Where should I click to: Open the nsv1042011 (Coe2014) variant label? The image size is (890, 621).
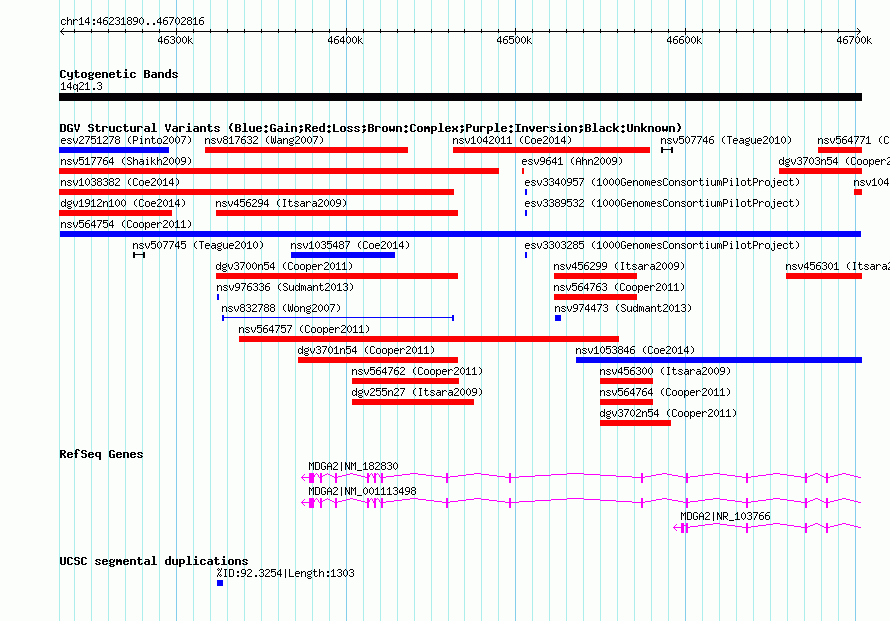pyautogui.click(x=512, y=140)
